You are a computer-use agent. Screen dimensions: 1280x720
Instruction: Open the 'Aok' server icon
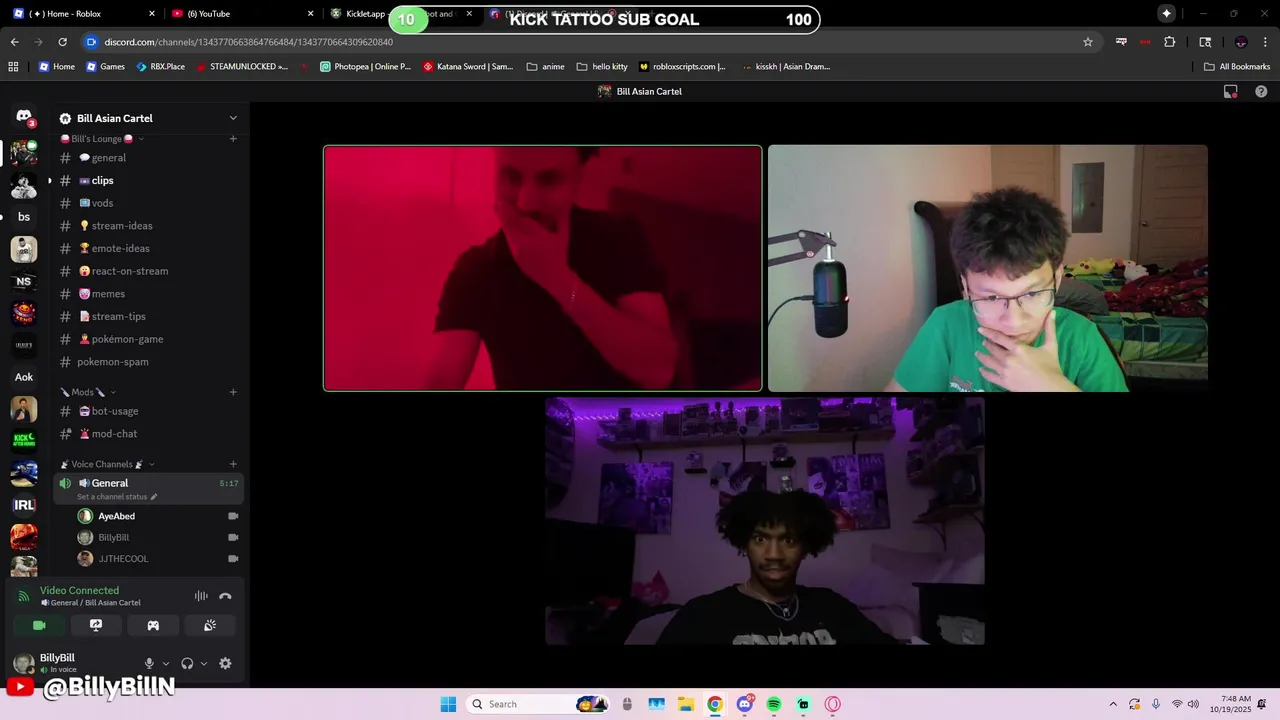pos(24,377)
